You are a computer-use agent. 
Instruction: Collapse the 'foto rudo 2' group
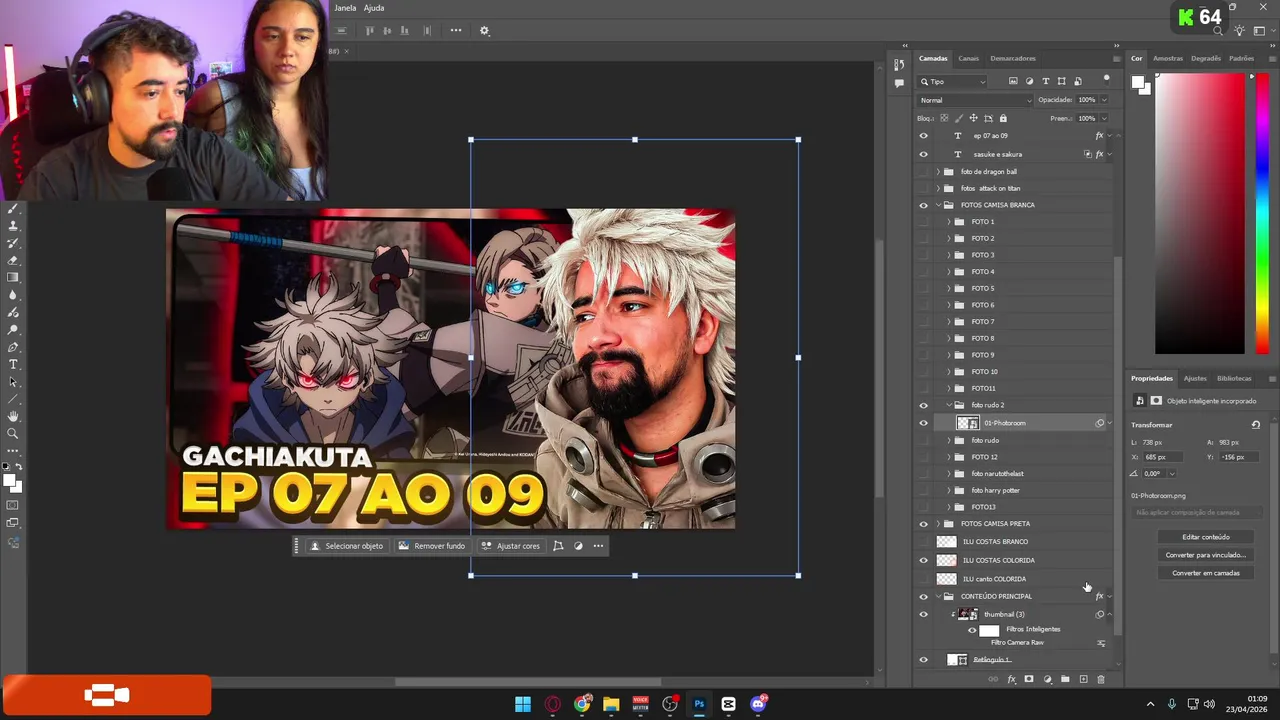point(949,405)
